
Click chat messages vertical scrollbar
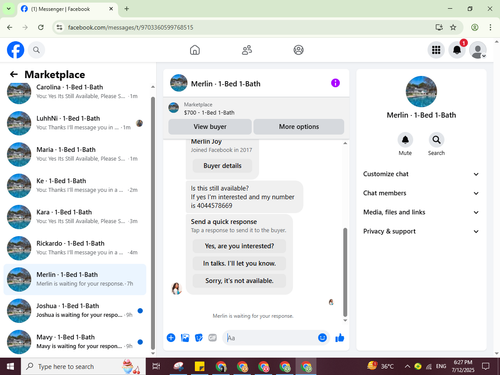pos(345,272)
